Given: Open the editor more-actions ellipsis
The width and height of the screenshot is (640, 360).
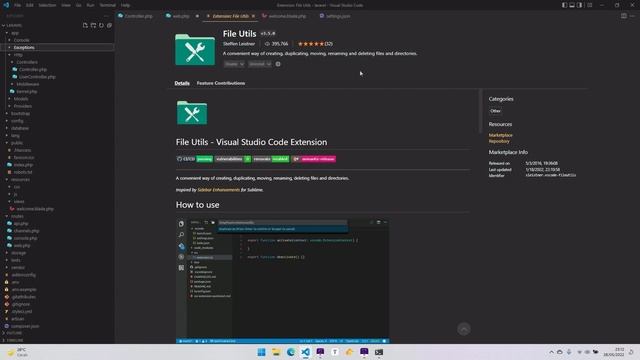Looking at the screenshot, I should 632,16.
